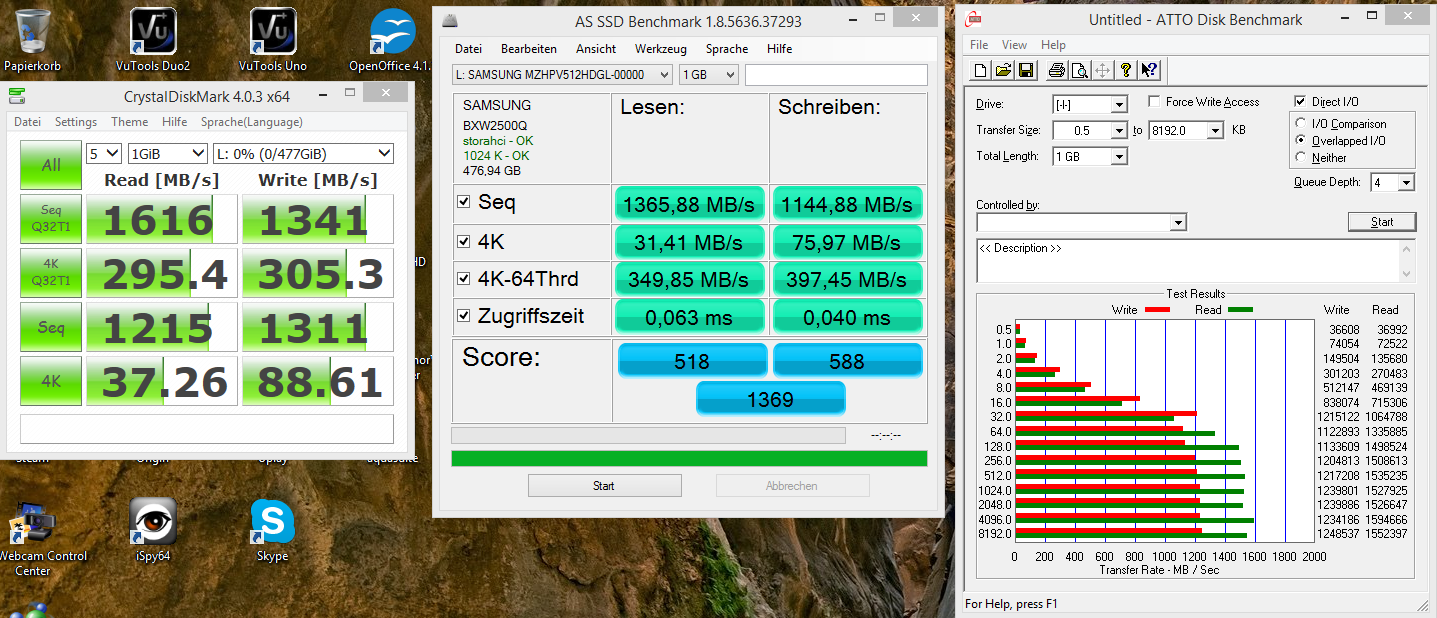The image size is (1437, 618).
Task: Select the iSpy64 desktop icon
Action: coord(153,530)
